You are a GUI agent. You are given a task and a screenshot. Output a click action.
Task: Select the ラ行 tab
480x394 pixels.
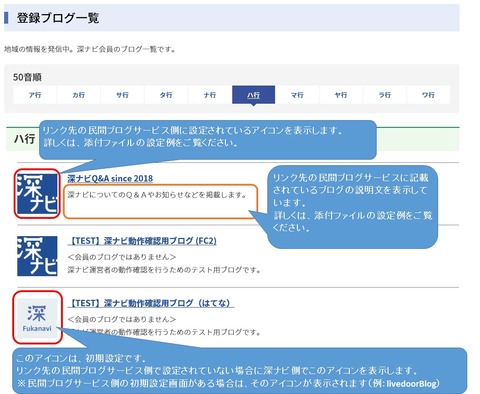tap(385, 95)
